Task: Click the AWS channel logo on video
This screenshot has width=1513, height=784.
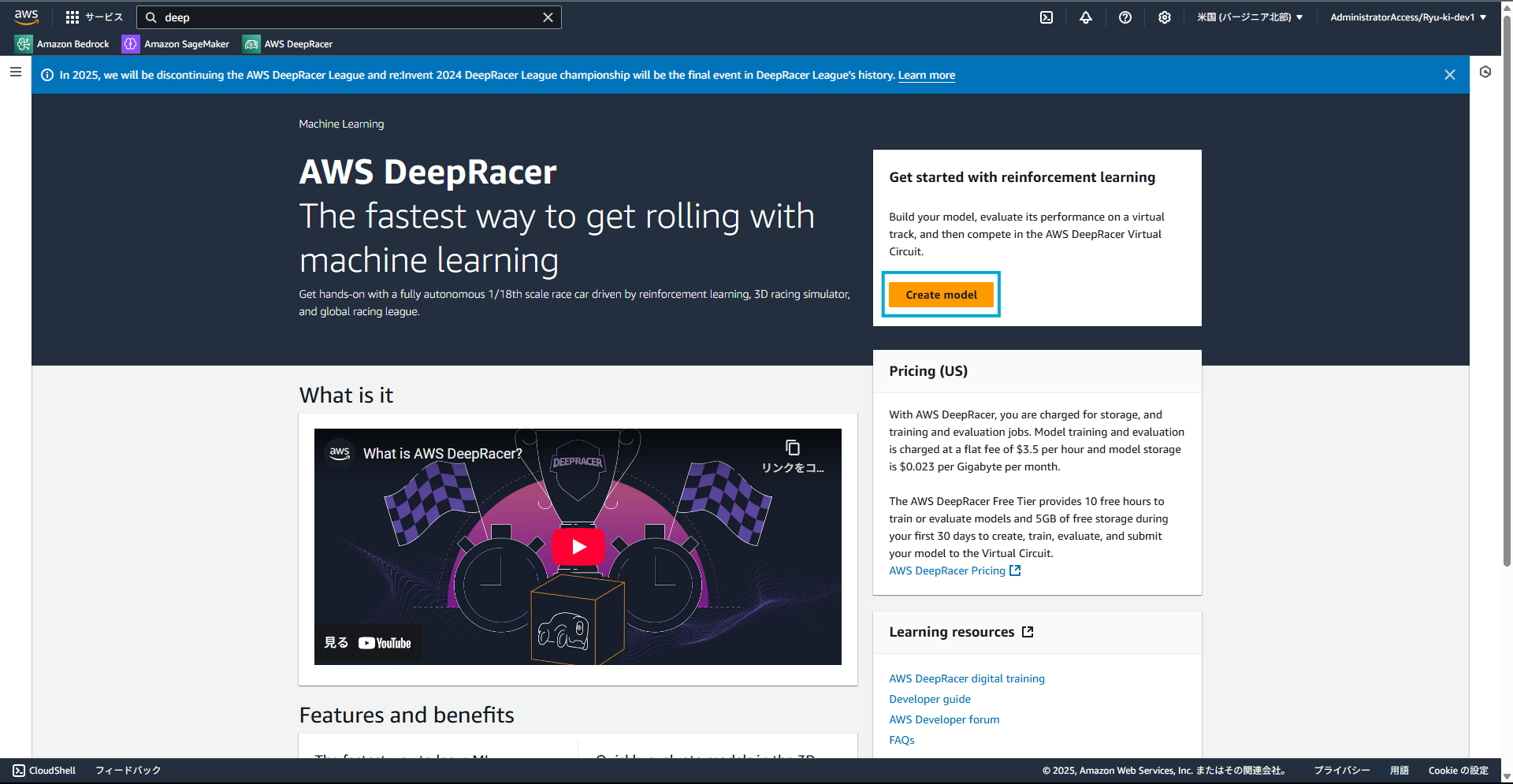Action: point(340,453)
